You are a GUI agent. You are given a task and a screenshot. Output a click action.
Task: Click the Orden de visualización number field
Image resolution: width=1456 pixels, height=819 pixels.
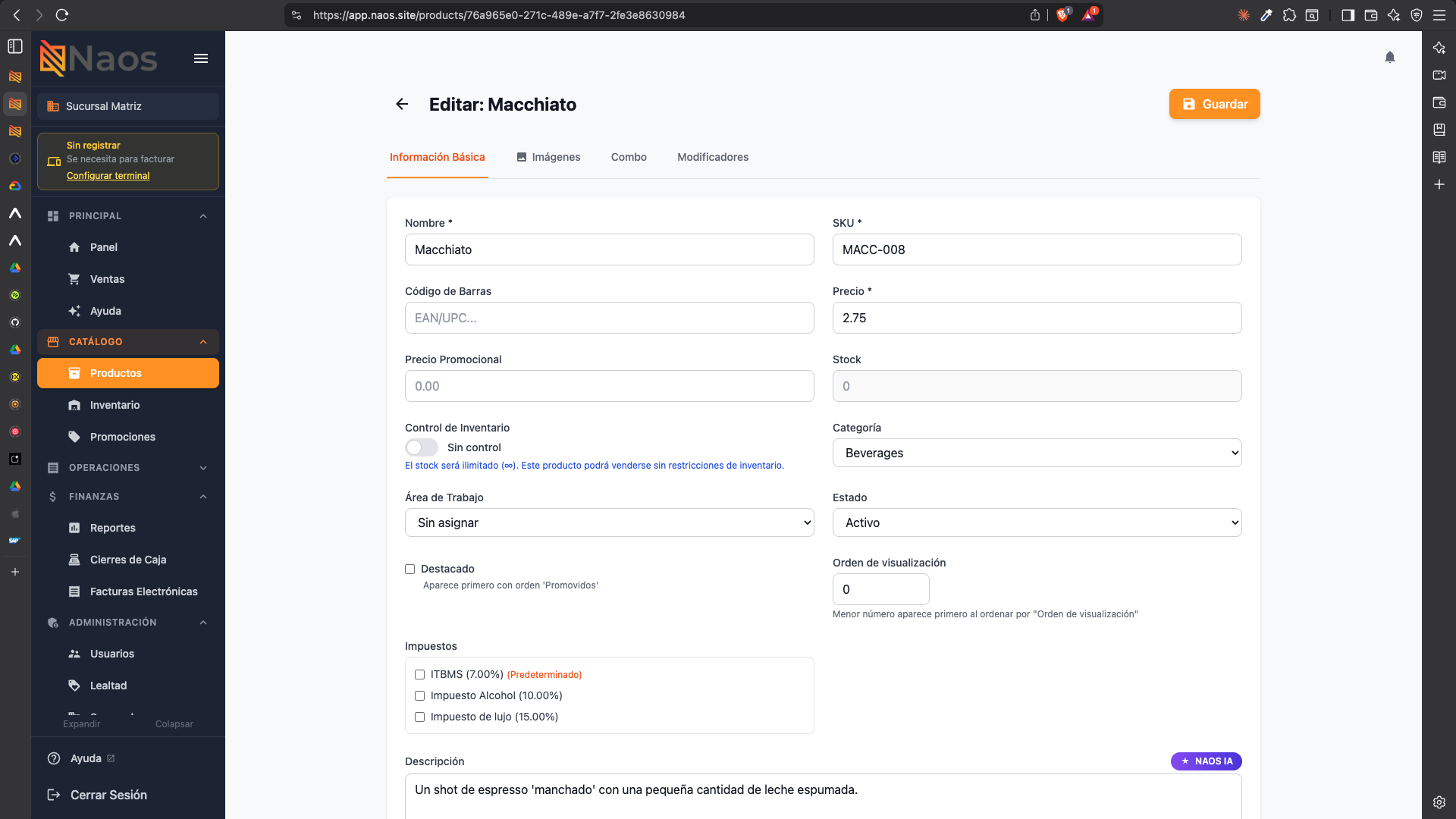coord(881,589)
